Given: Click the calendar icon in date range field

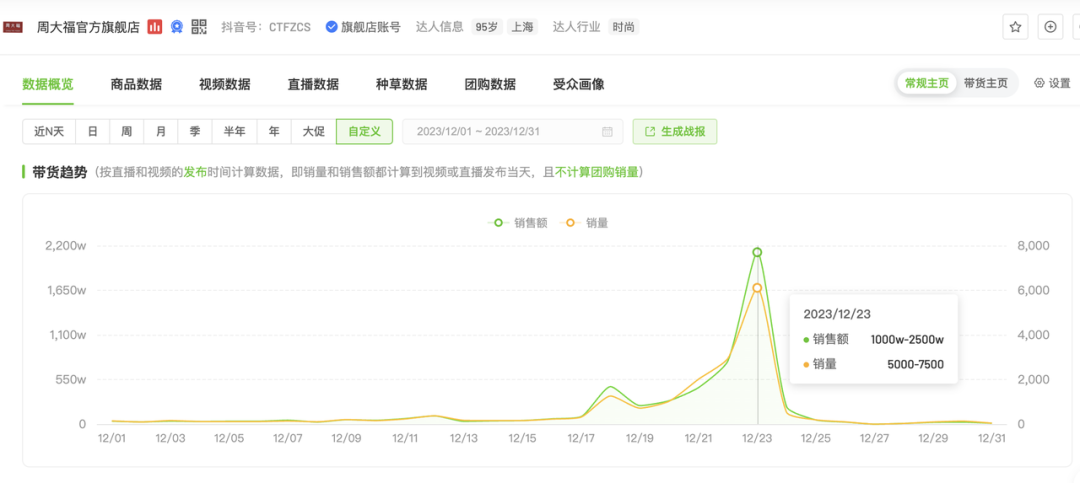Looking at the screenshot, I should pos(607,132).
